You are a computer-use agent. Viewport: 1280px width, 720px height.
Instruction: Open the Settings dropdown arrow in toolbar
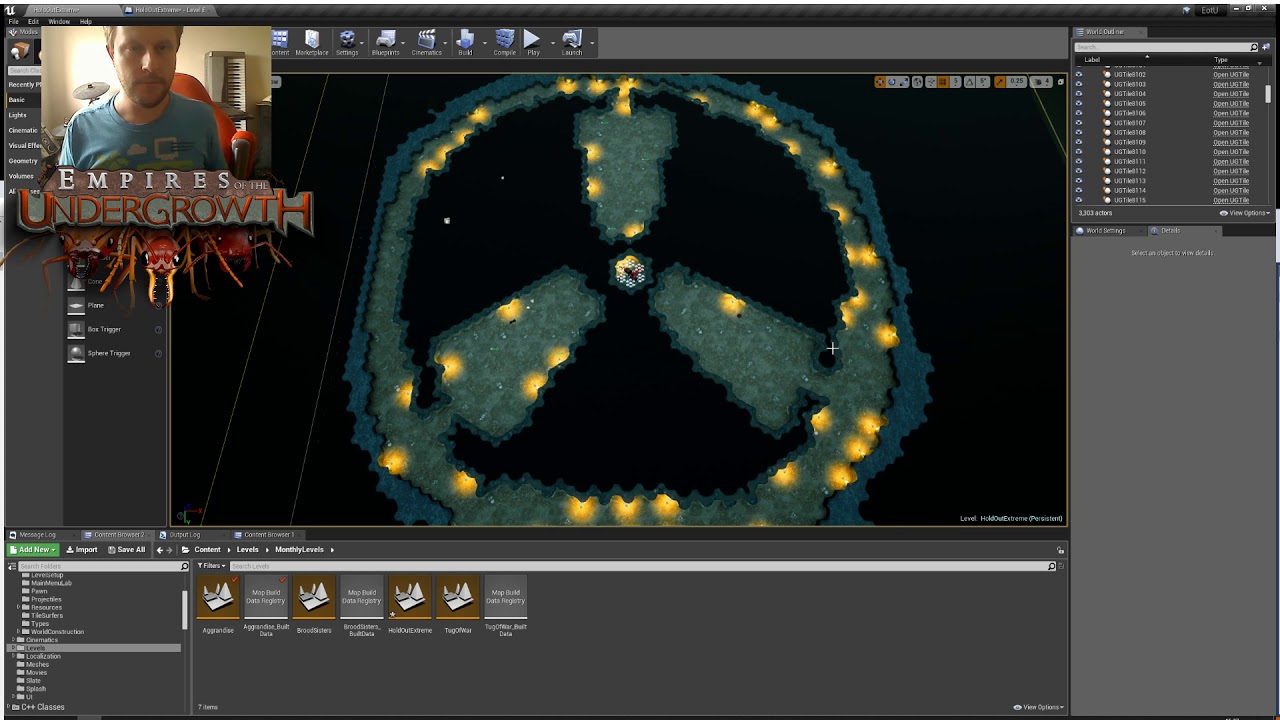point(364,42)
